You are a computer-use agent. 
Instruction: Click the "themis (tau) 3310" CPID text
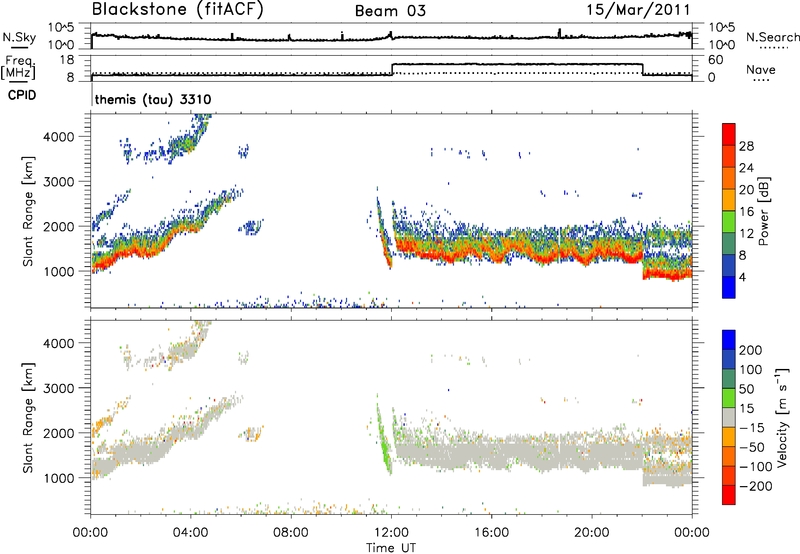point(153,99)
